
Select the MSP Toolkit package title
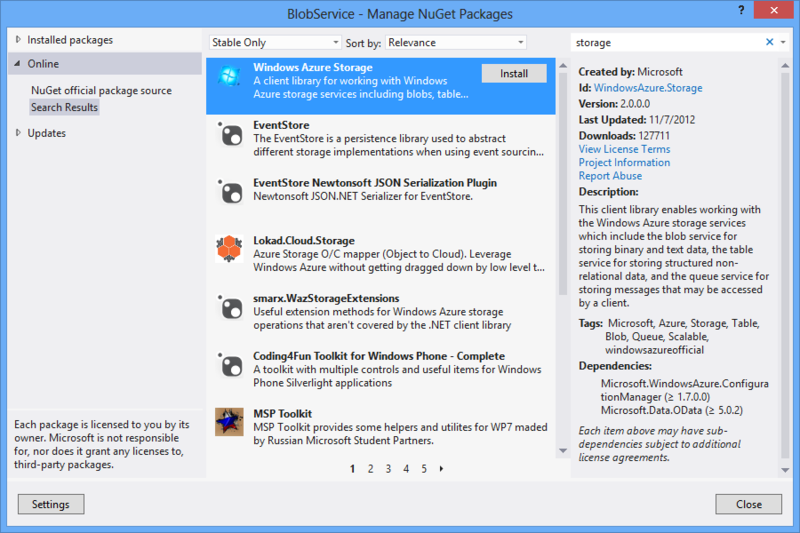pos(283,413)
